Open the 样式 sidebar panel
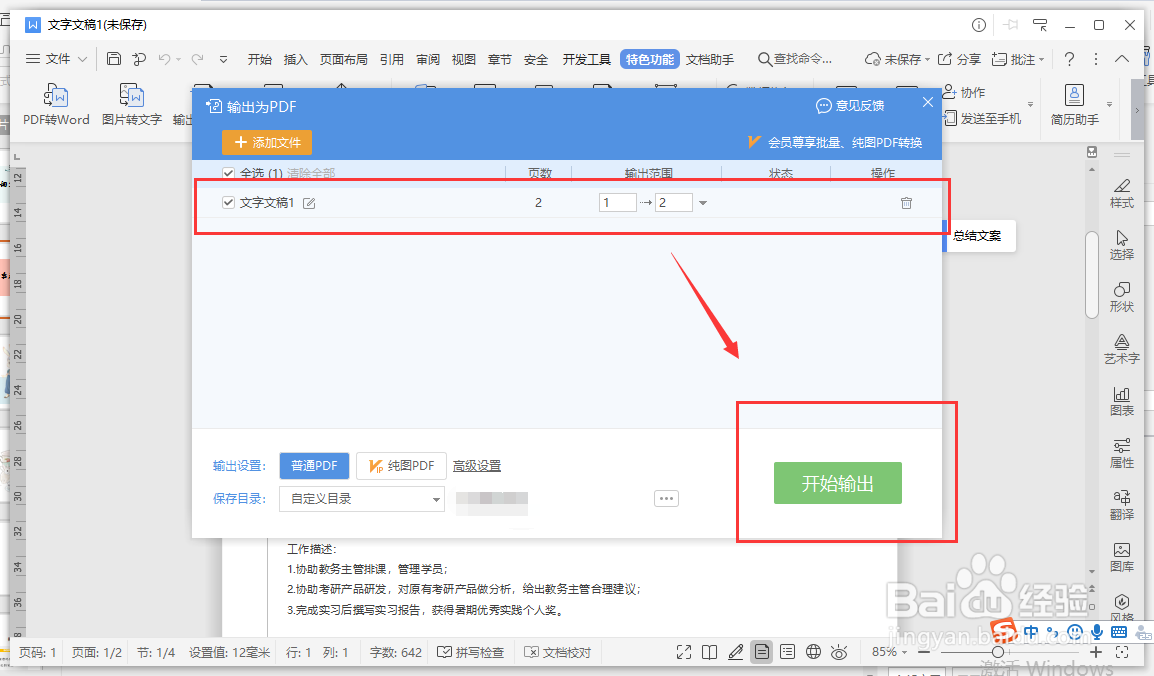Viewport: 1154px width, 676px height. pos(1122,193)
